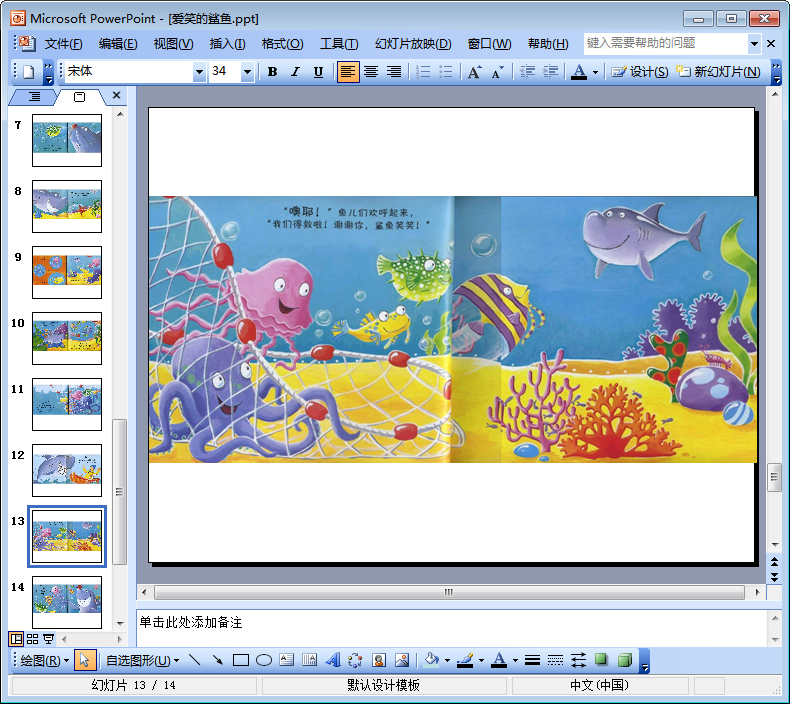
Task: Insert picture from file
Action: (402, 660)
